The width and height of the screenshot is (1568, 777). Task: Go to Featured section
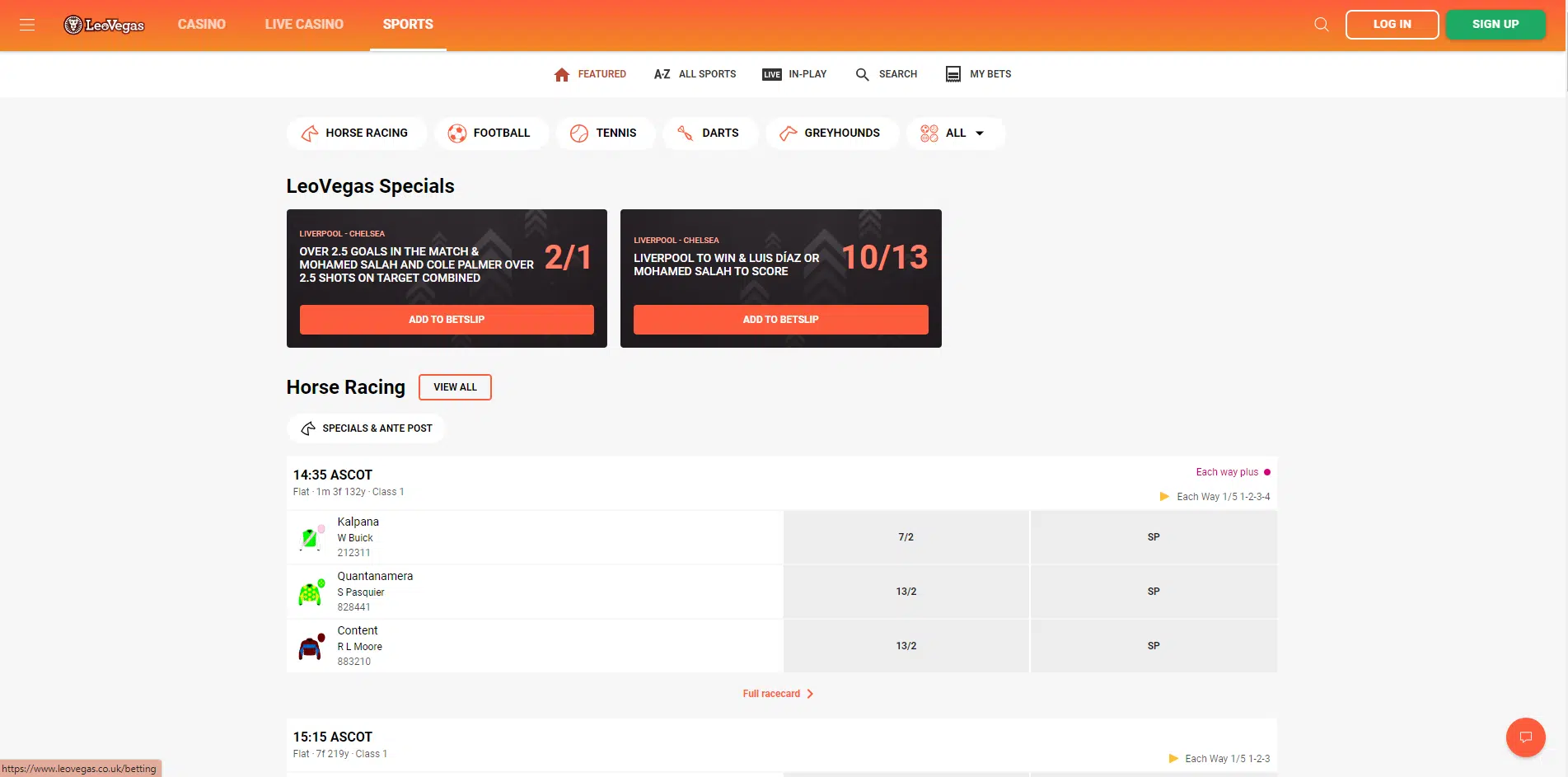(x=590, y=74)
